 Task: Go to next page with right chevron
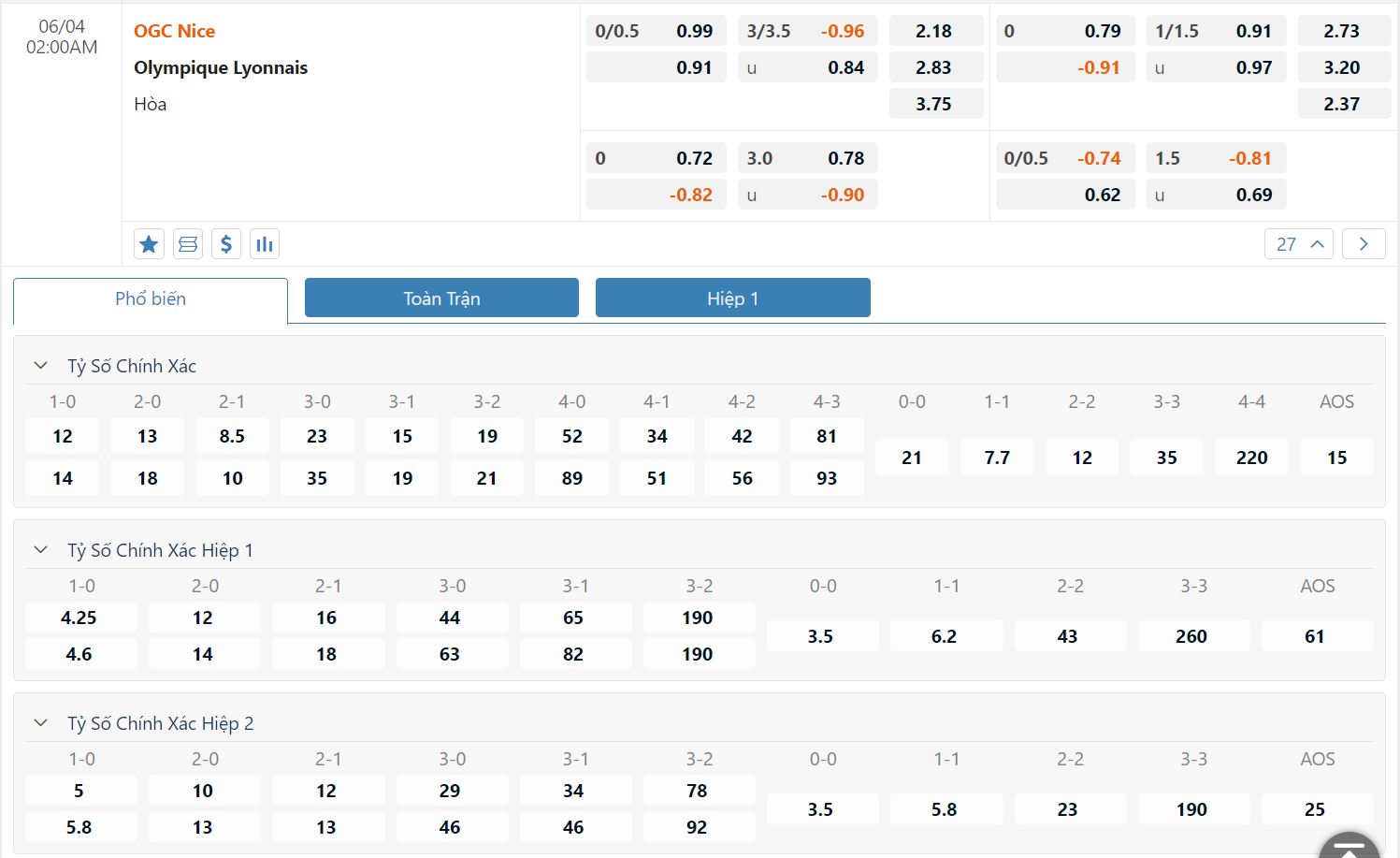1364,244
